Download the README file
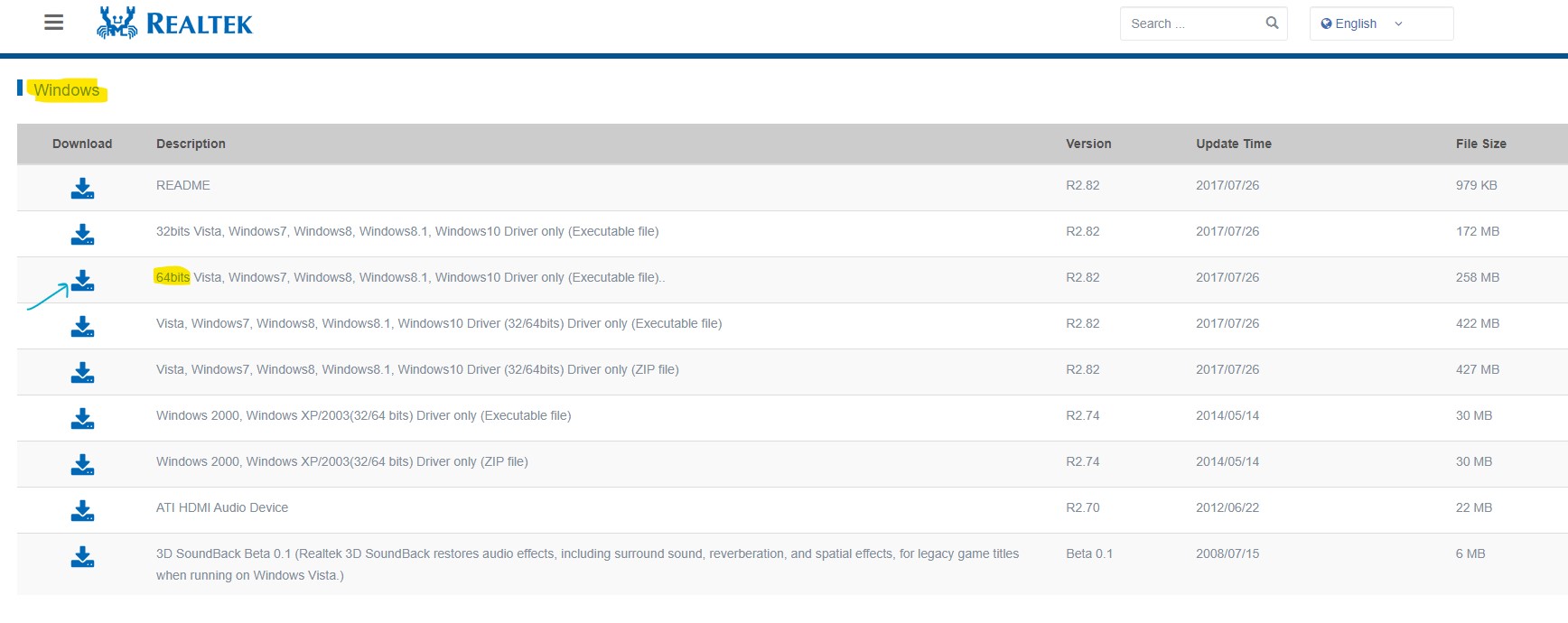This screenshot has width=1568, height=623. [x=82, y=188]
